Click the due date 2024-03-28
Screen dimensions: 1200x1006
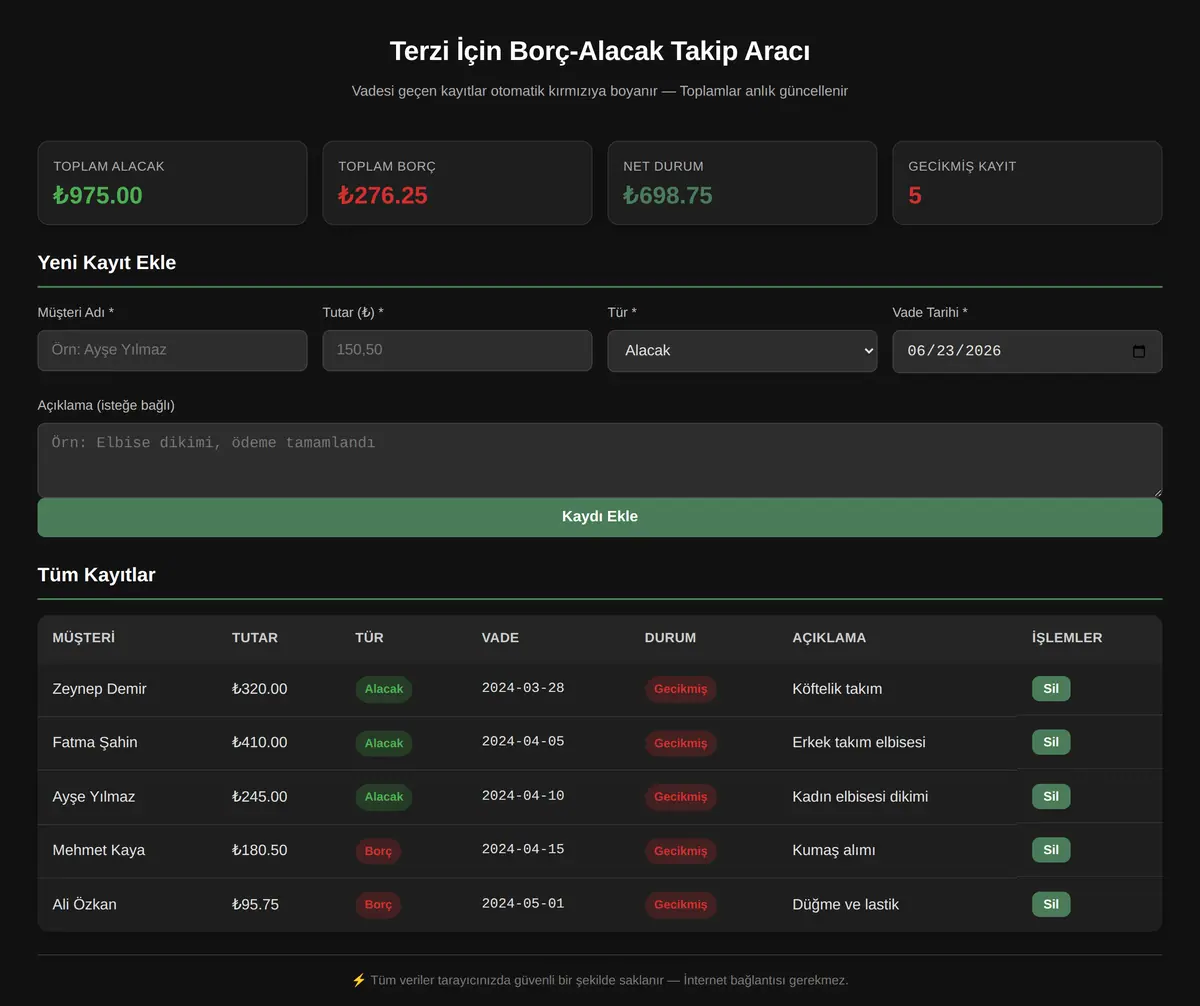523,688
